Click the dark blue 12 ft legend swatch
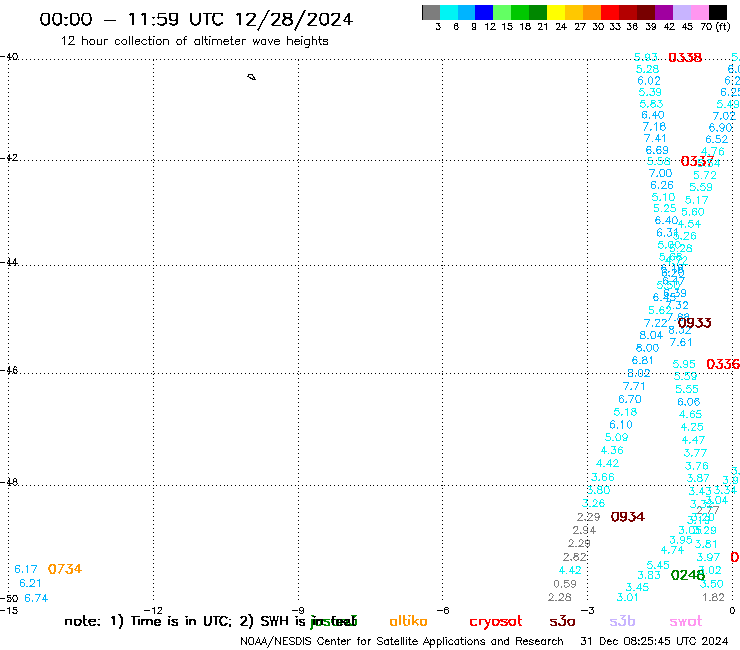Screen dimensions: 740x650 coord(484,12)
